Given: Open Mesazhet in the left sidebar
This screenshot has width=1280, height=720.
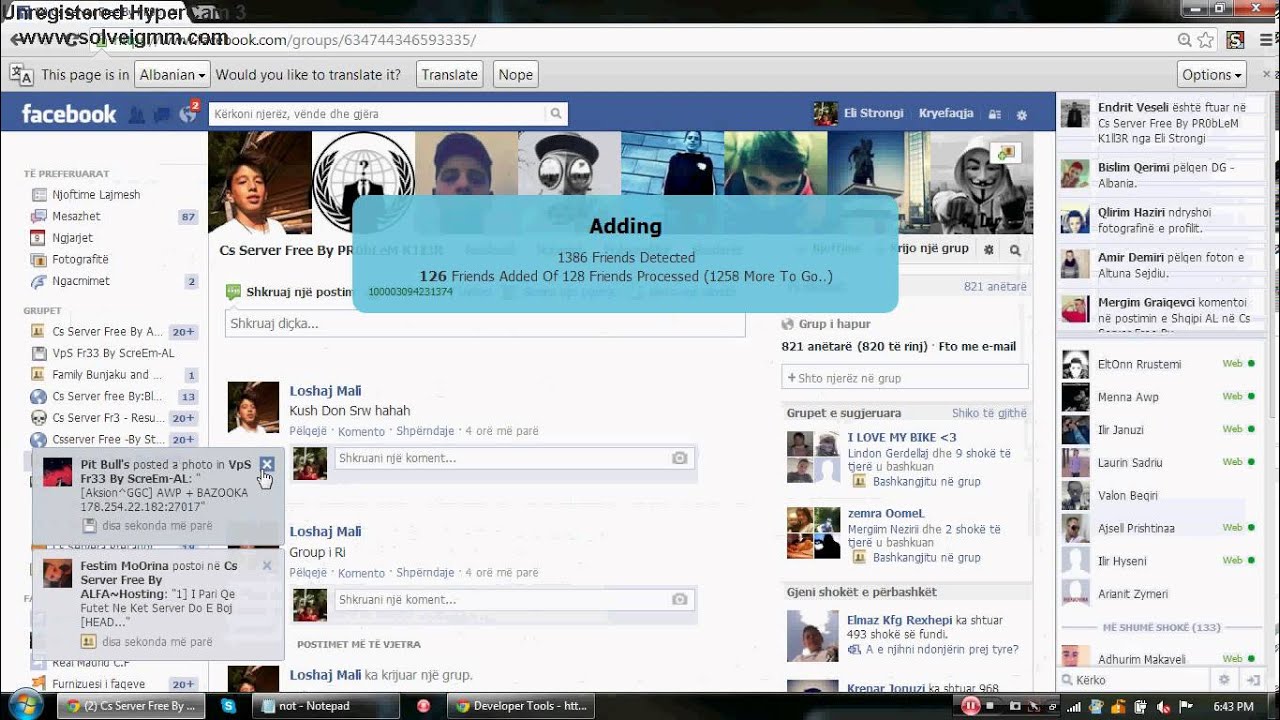Looking at the screenshot, I should point(76,216).
